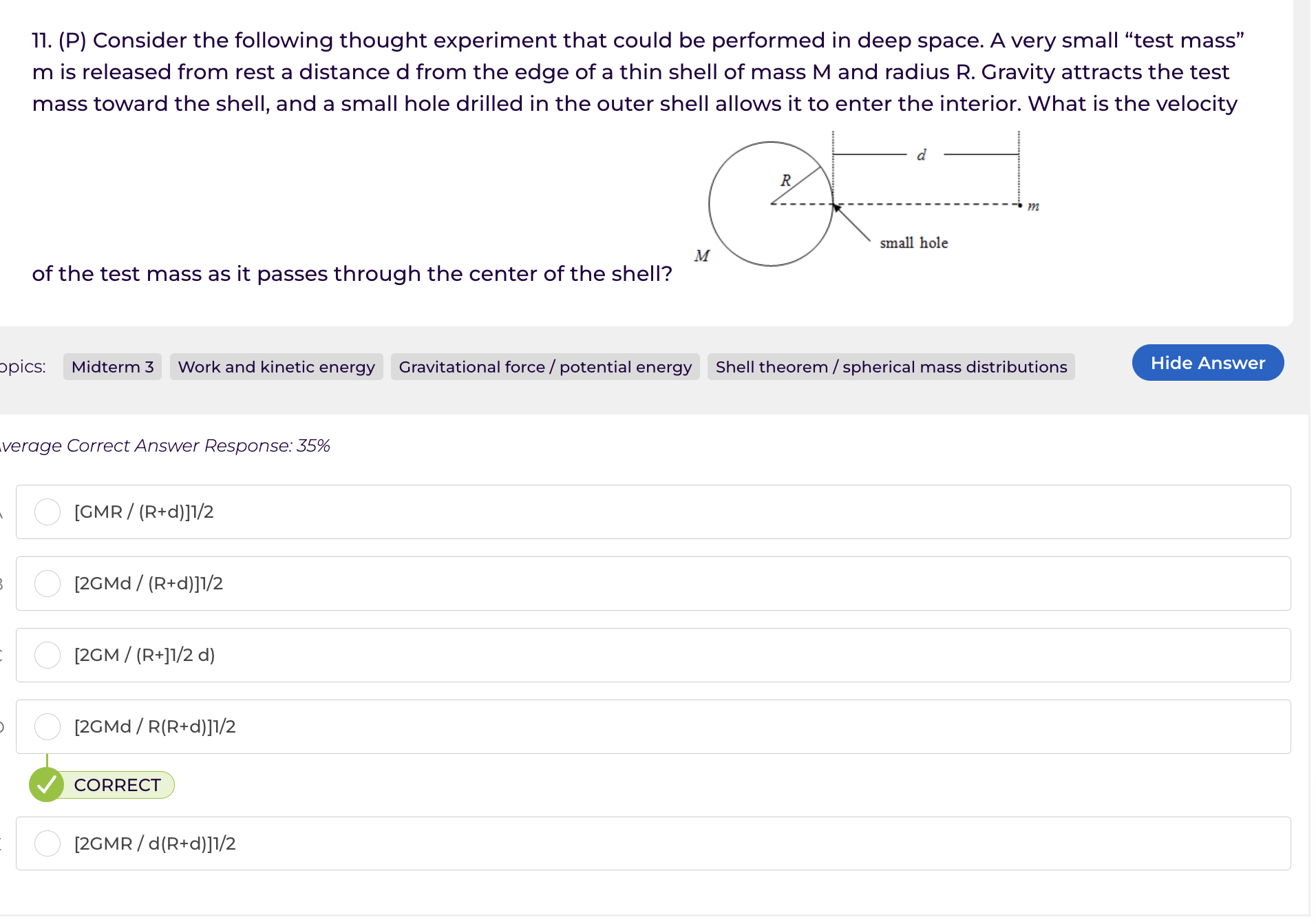1316x924 pixels.
Task: Open the Work and kinetic energy topic tag
Action: point(276,367)
